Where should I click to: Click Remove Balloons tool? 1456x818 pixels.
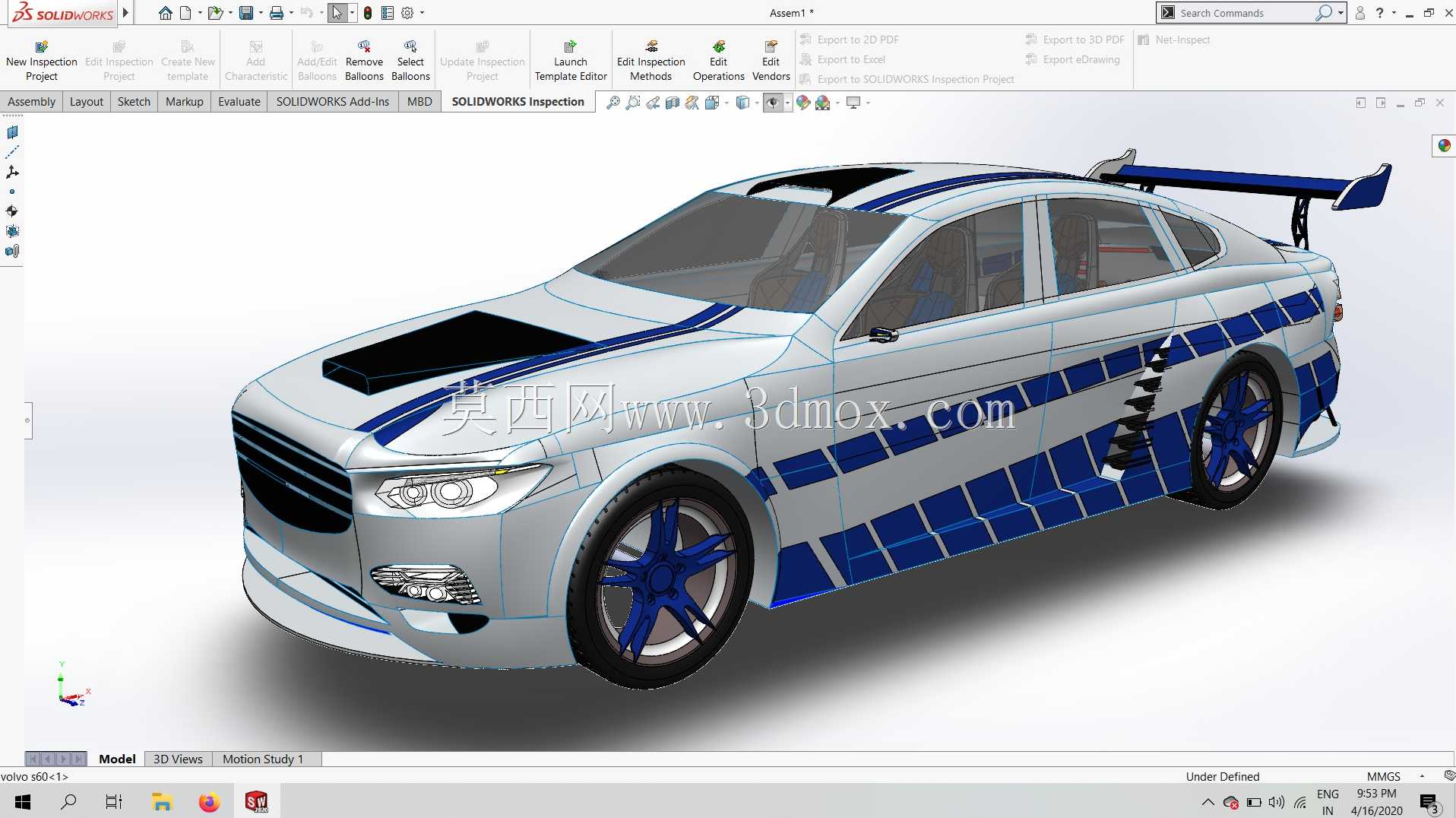pos(364,61)
